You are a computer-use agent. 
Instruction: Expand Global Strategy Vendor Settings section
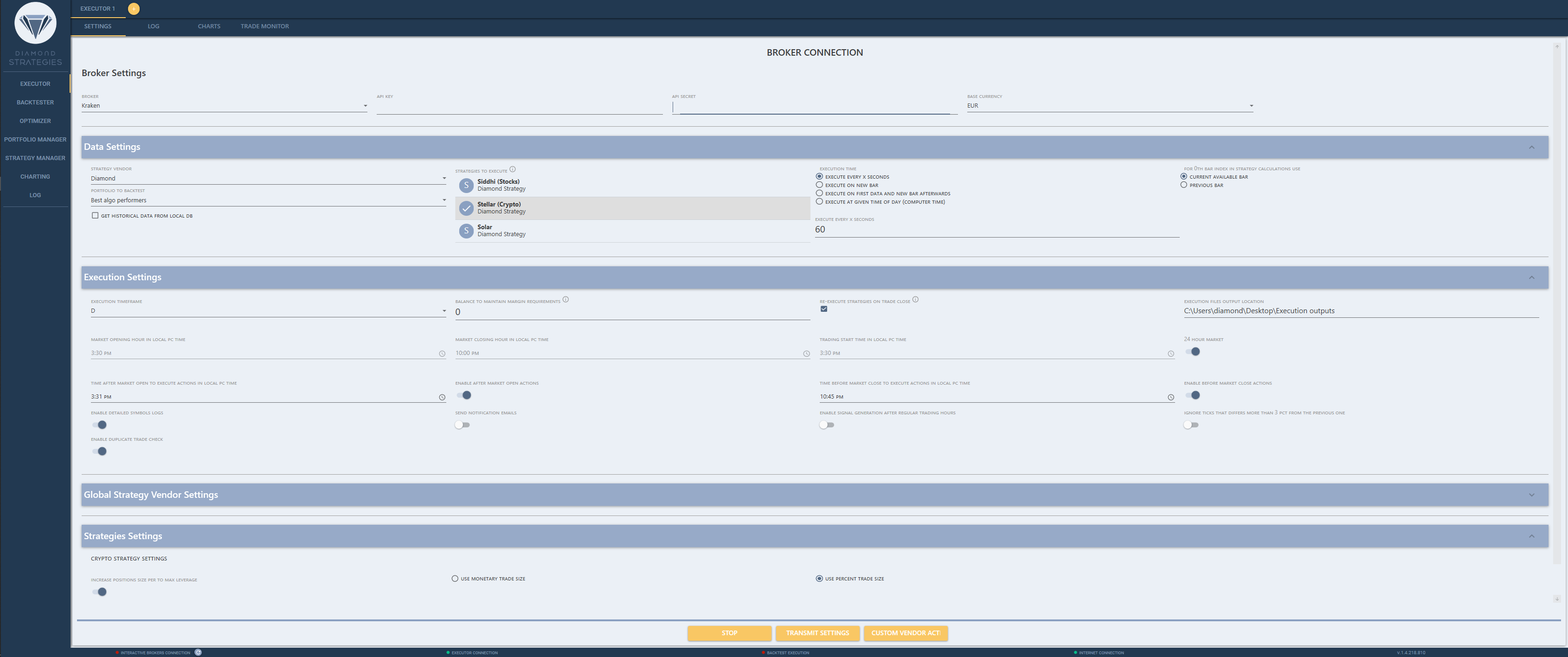815,495
